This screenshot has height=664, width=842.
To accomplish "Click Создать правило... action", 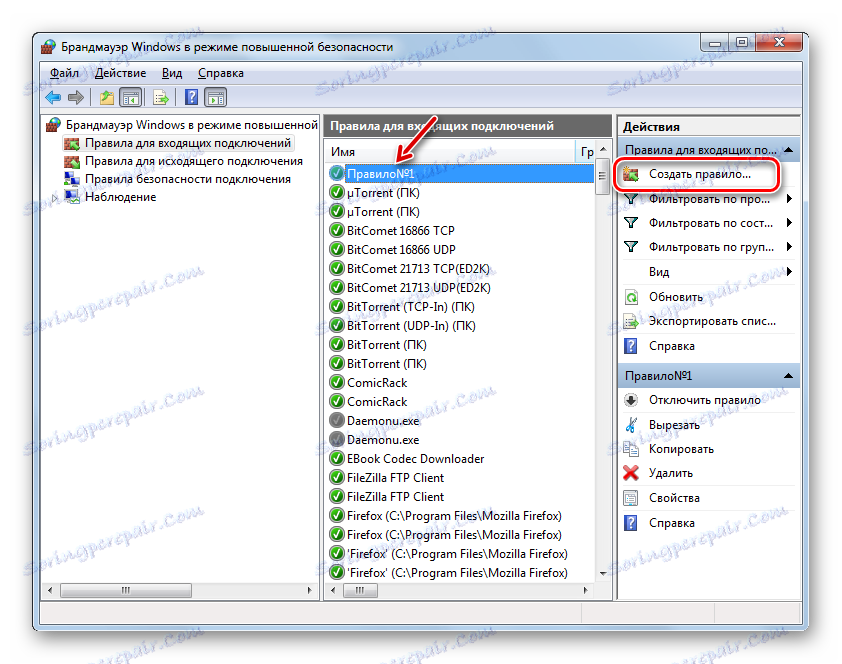I will pyautogui.click(x=700, y=174).
